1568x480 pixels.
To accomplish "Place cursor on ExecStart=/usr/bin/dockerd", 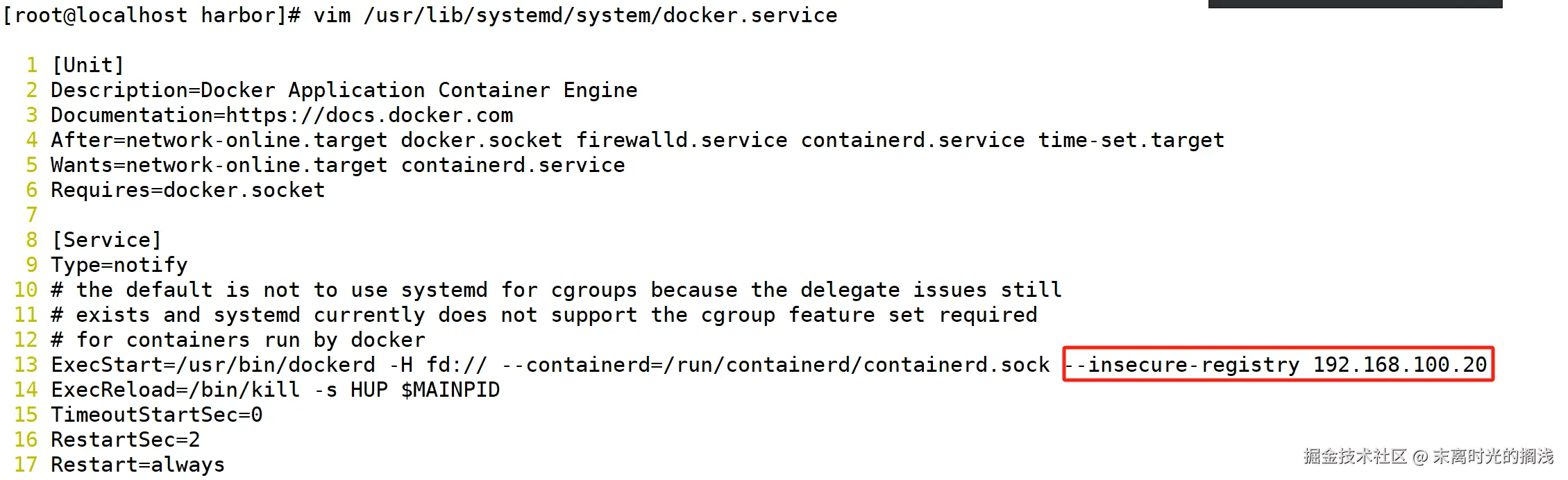I will (212, 365).
